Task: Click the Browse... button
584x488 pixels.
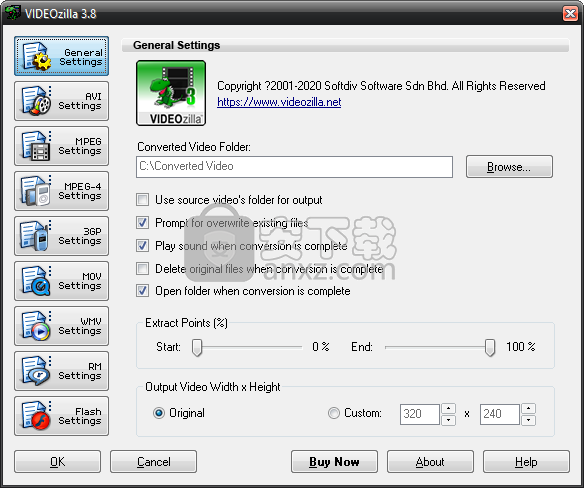Action: 509,167
